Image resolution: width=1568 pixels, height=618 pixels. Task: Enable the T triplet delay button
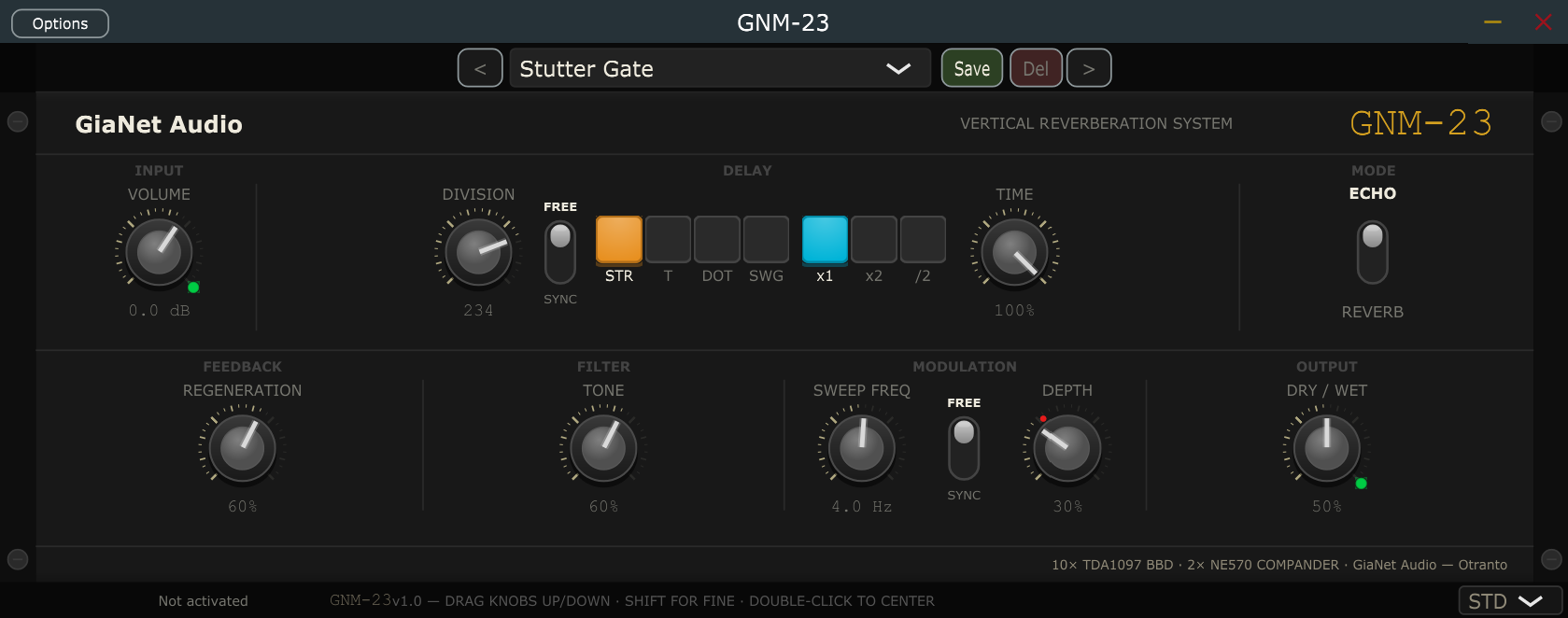pos(668,240)
